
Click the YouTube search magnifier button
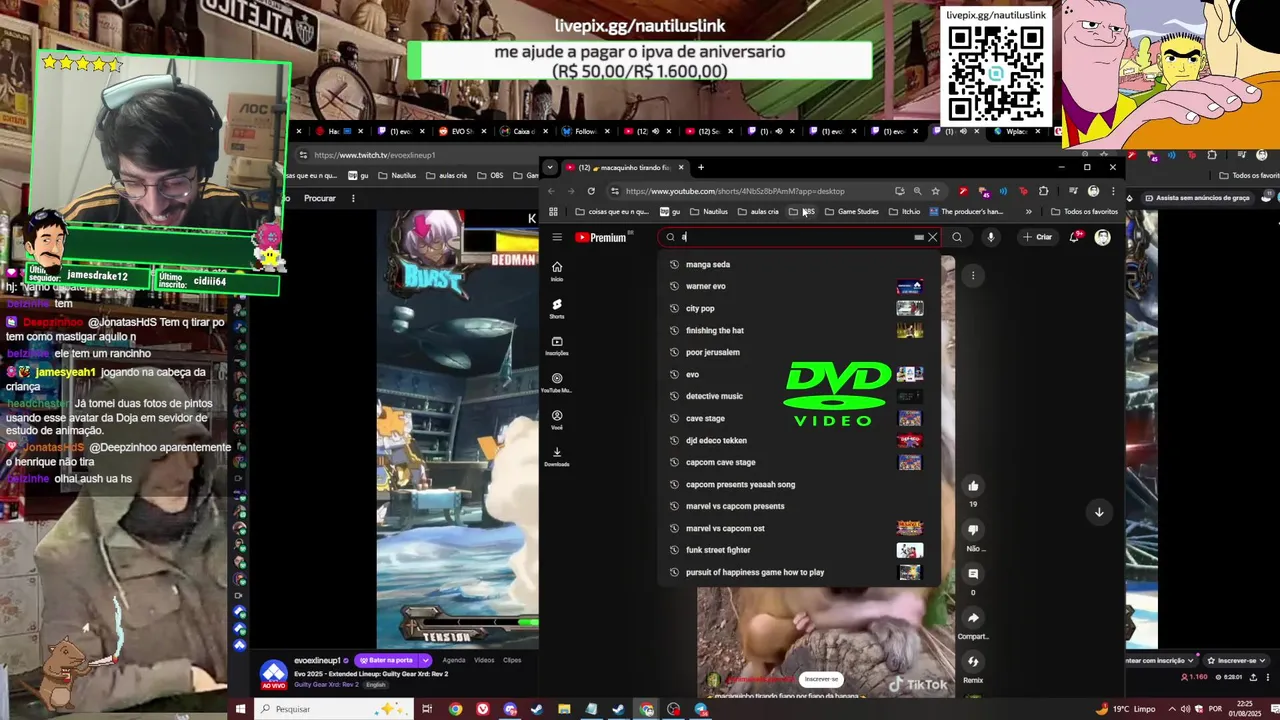pyautogui.click(x=957, y=237)
